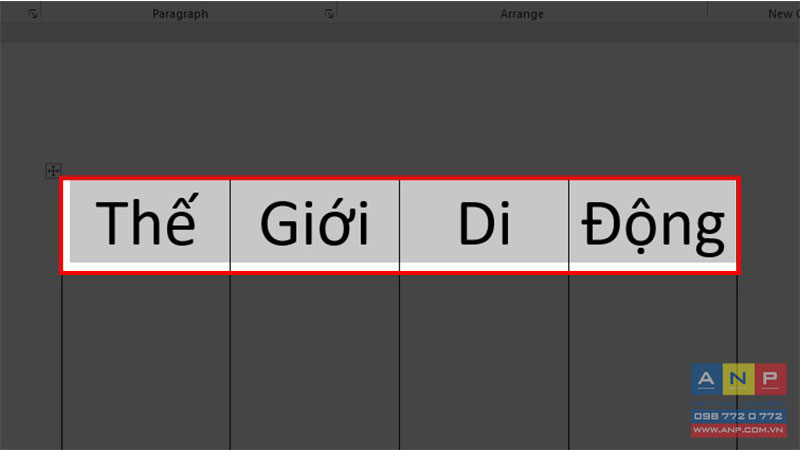Click the empty cell under 'Giới'
Viewport: 800px width, 450px height.
[x=314, y=360]
